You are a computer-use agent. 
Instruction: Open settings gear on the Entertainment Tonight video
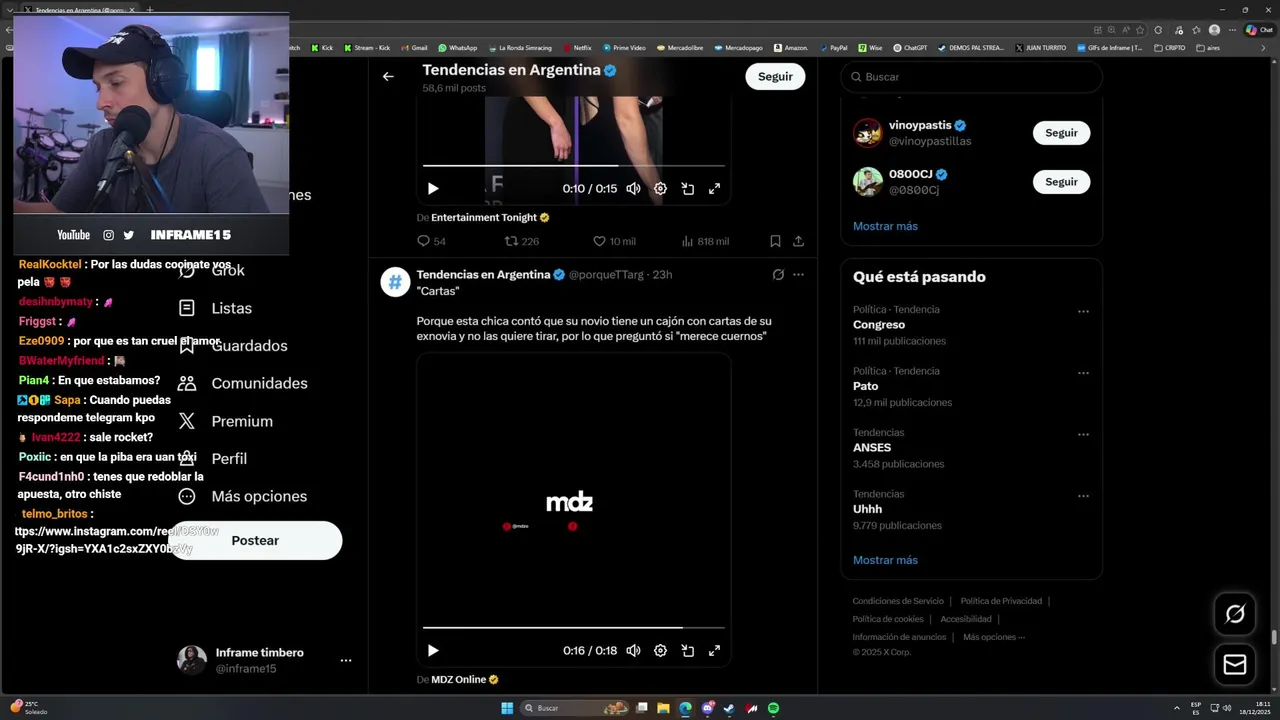click(660, 188)
